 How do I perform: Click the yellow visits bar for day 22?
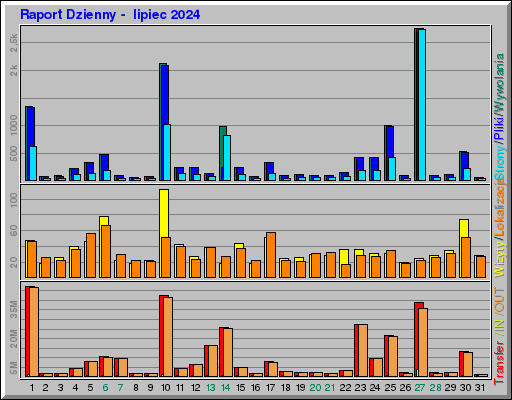(x=344, y=257)
